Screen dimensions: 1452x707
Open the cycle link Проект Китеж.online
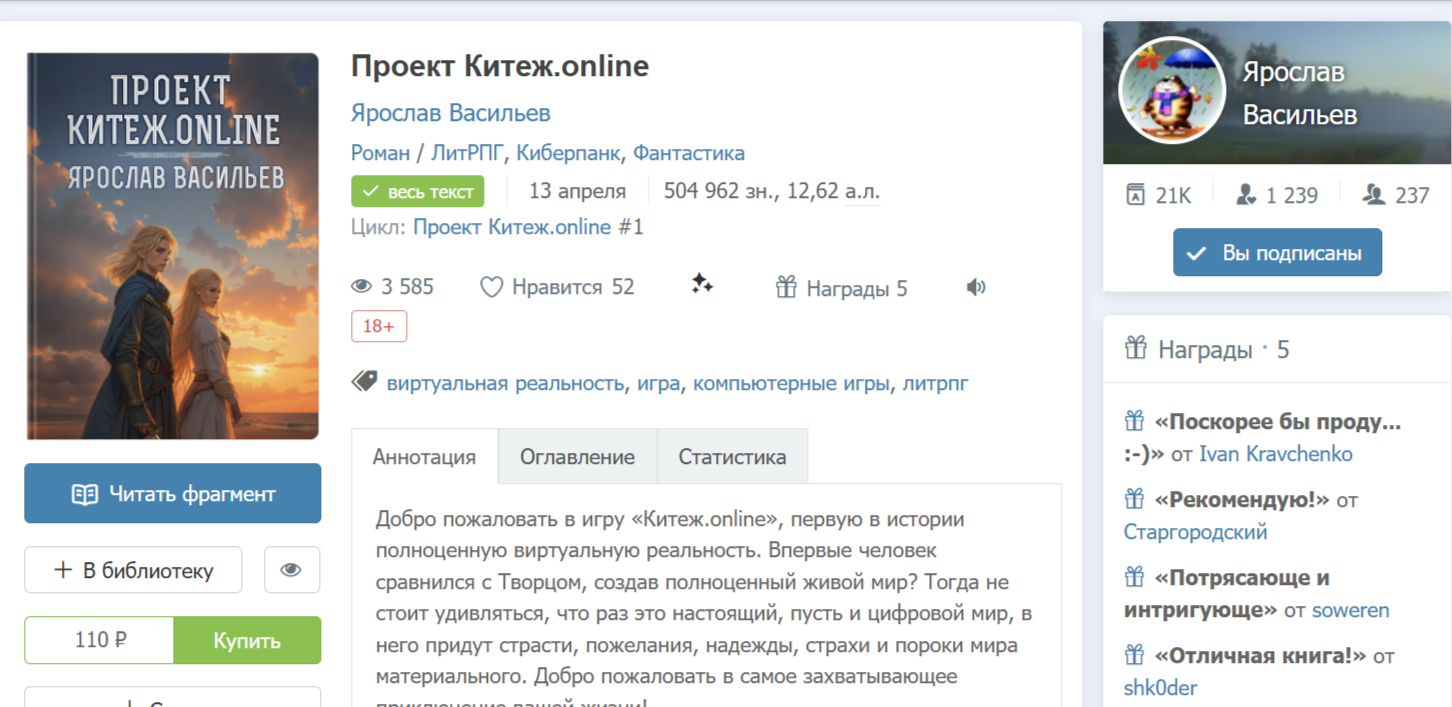coord(512,227)
